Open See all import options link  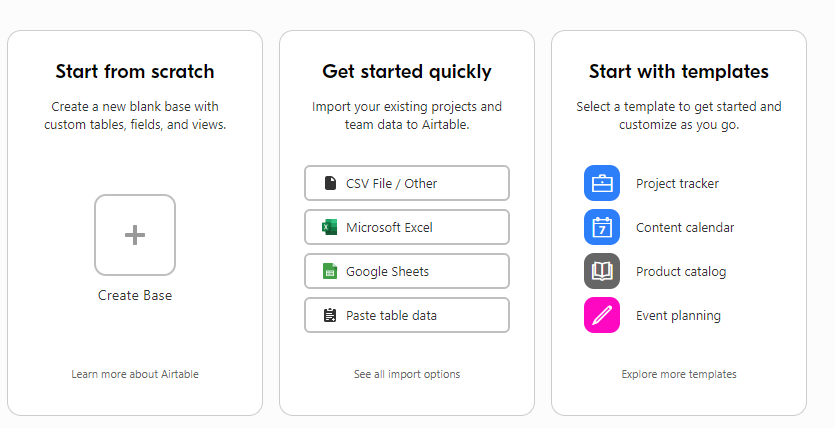[407, 374]
